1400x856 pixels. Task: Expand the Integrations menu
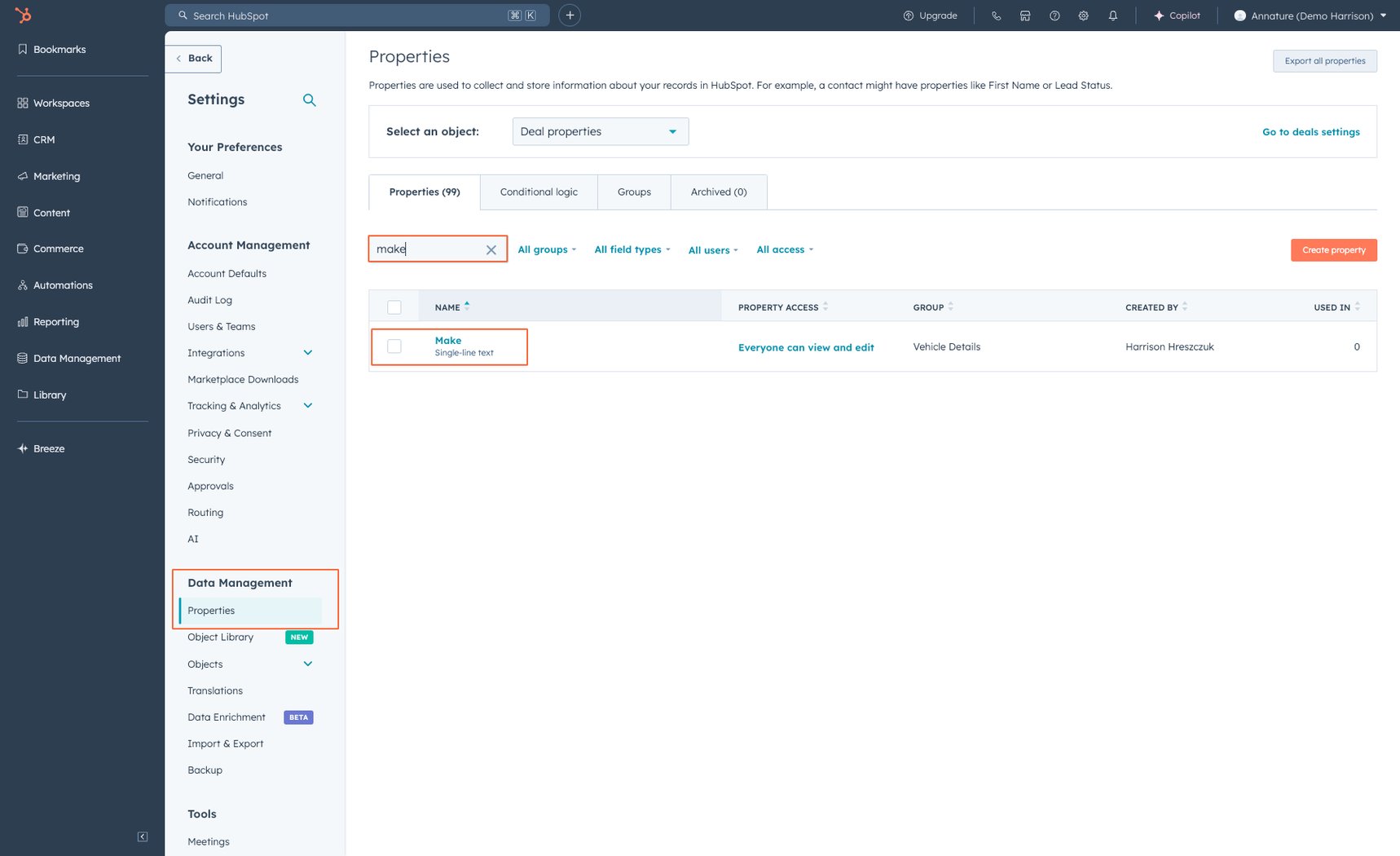[x=308, y=352]
